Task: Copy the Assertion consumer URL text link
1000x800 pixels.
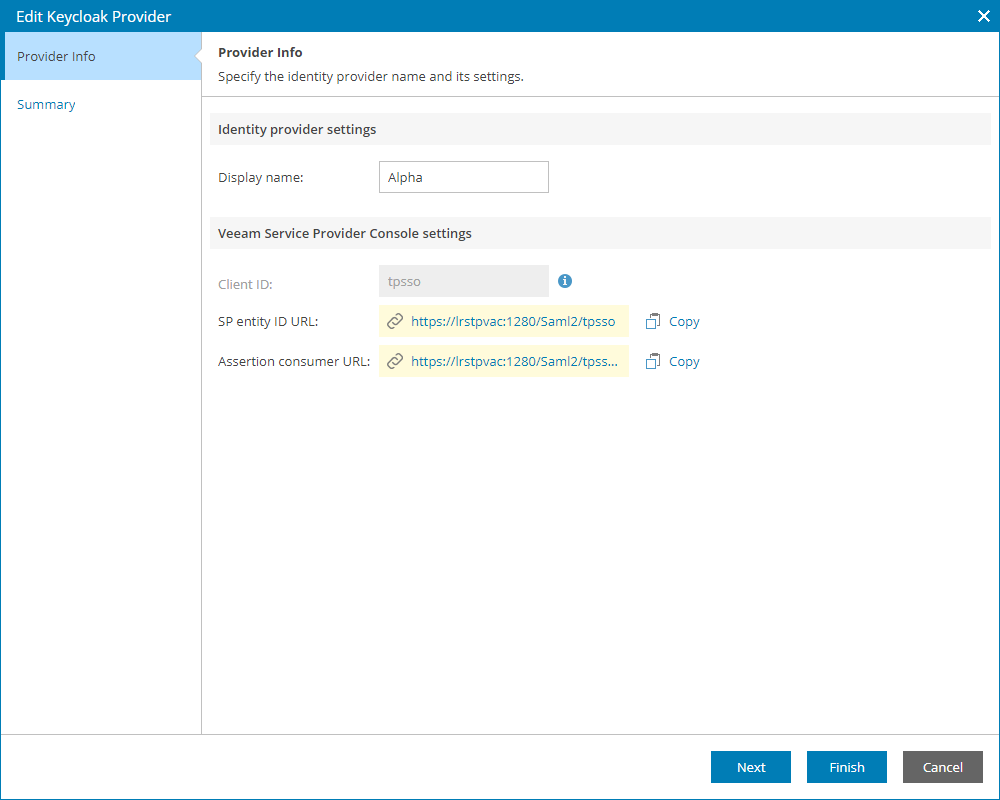Action: (684, 362)
